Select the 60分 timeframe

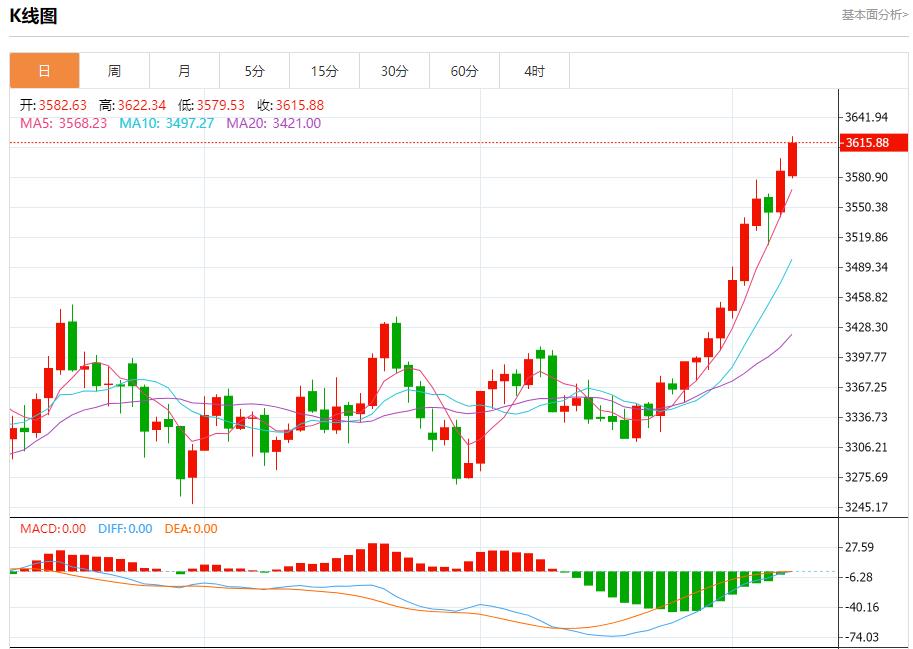[462, 70]
